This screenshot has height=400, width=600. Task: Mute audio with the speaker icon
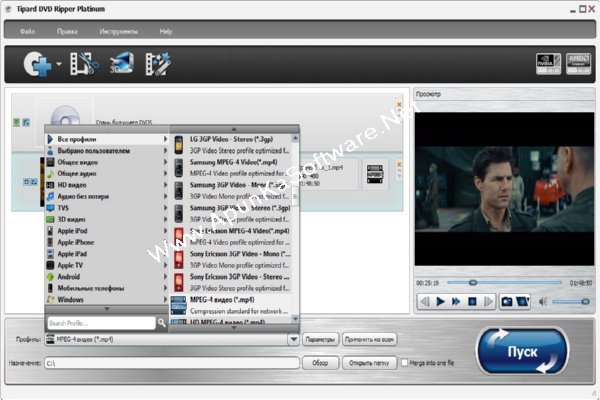tap(543, 302)
